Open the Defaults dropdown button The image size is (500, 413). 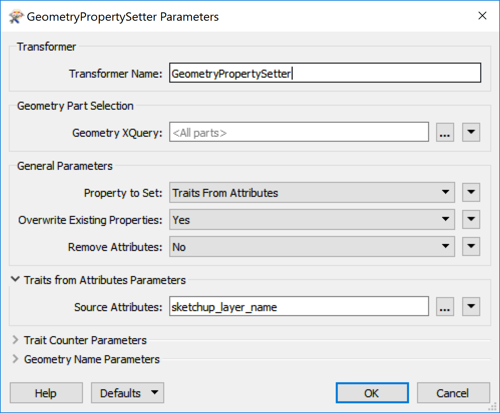click(127, 393)
